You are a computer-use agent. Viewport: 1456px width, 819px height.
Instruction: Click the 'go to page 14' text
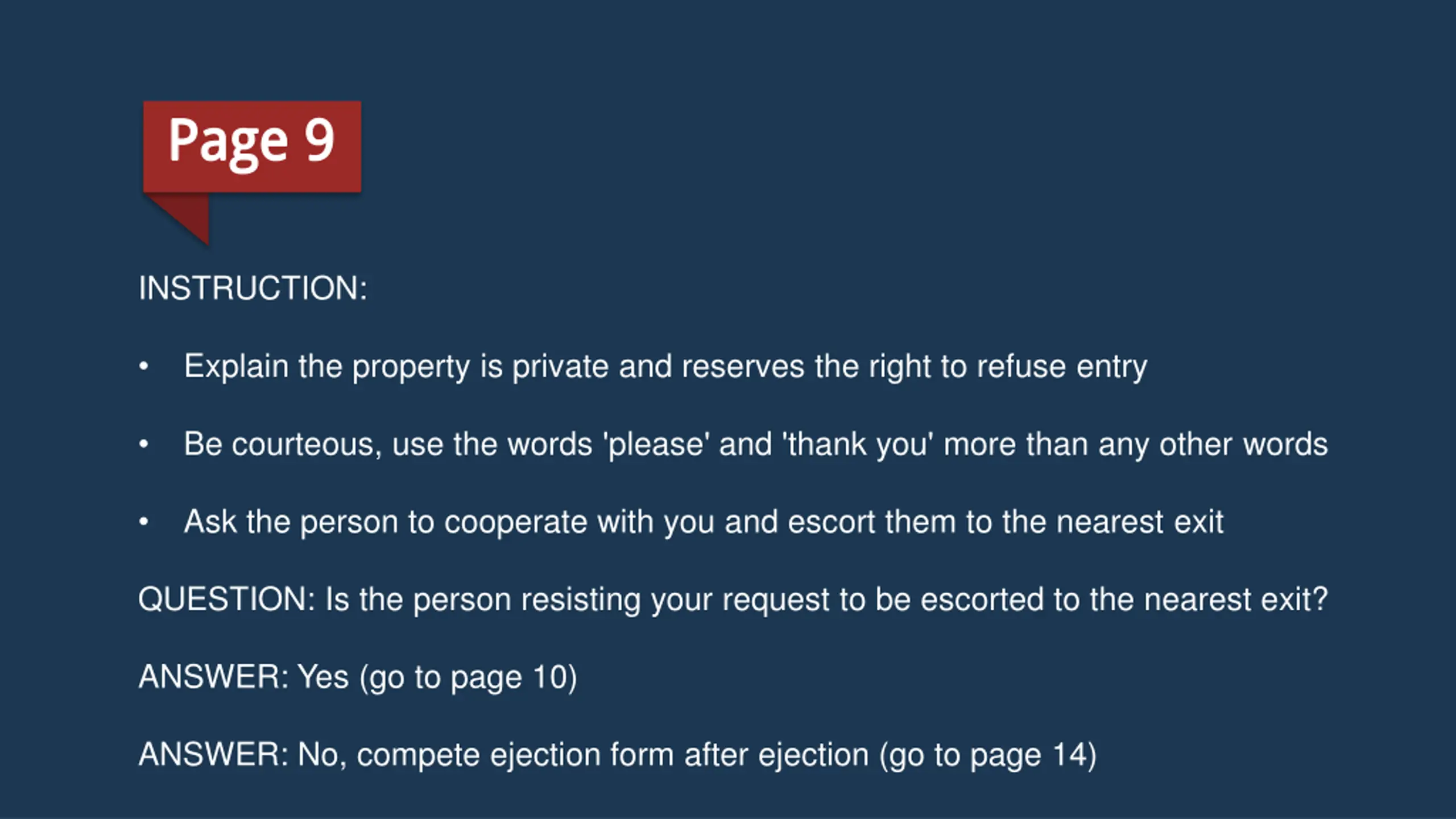pos(988,755)
